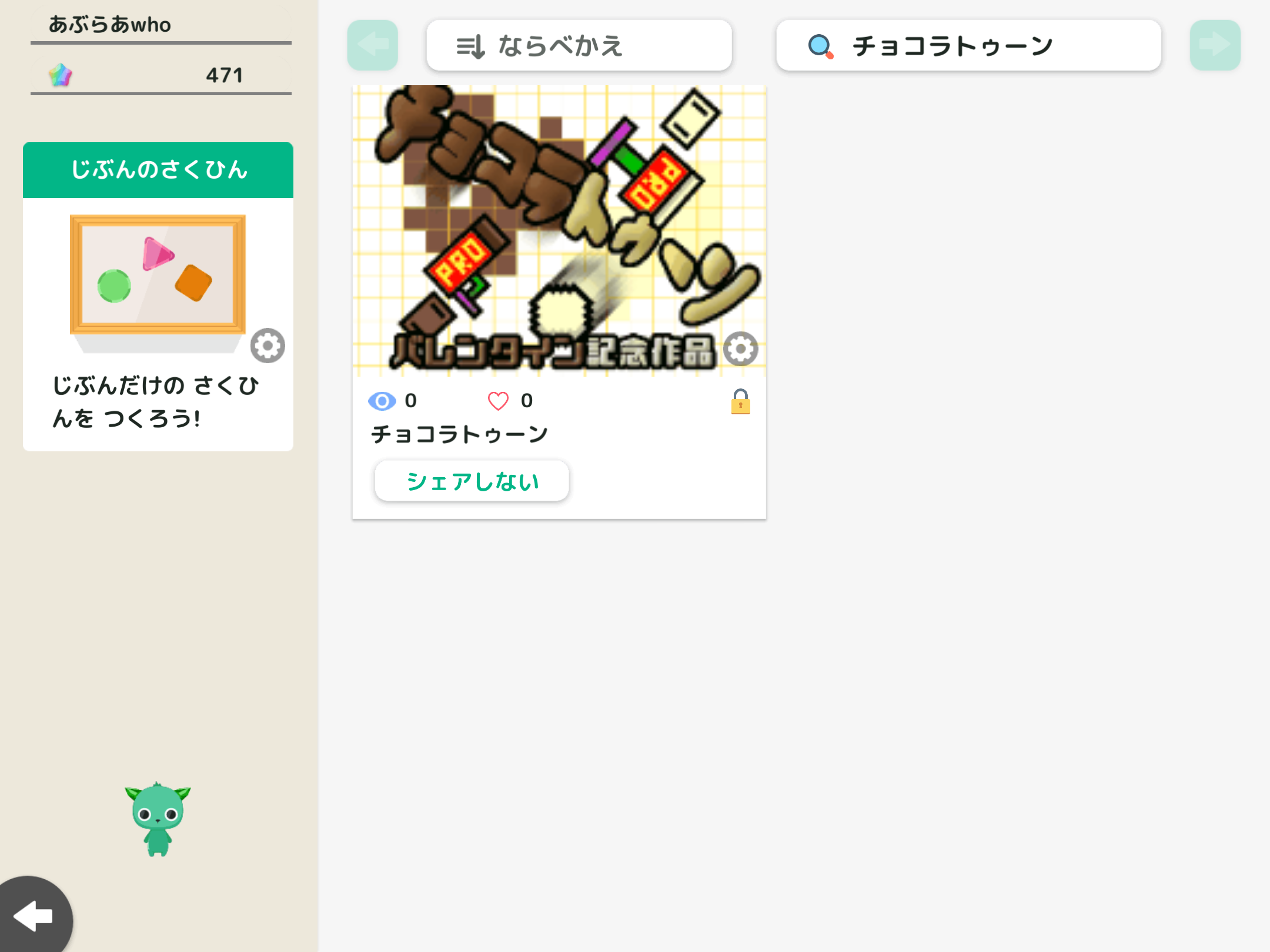The image size is (1270, 952).
Task: Click the magnifying glass search icon
Action: [821, 46]
